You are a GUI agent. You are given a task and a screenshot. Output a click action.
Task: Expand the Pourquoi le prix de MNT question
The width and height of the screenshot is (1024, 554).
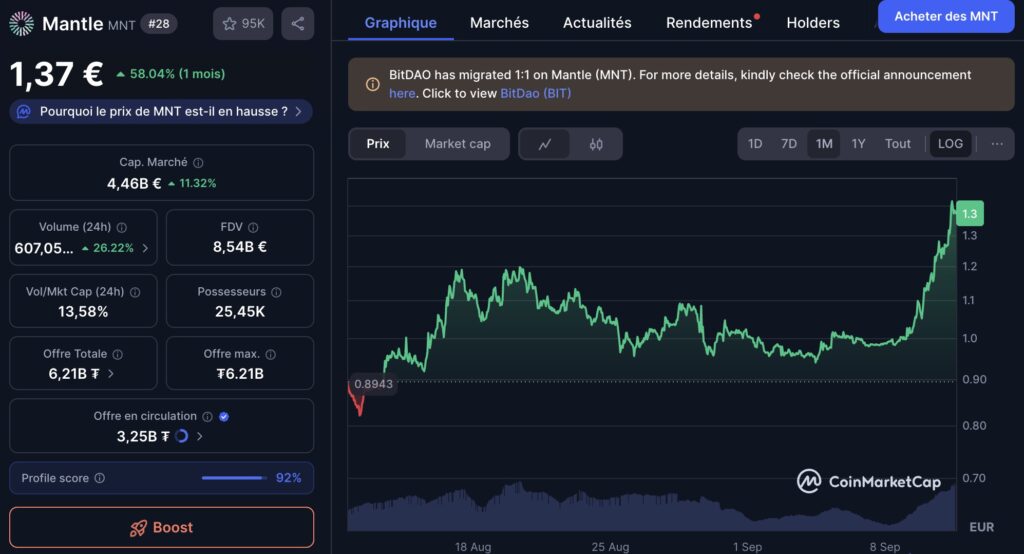[161, 112]
